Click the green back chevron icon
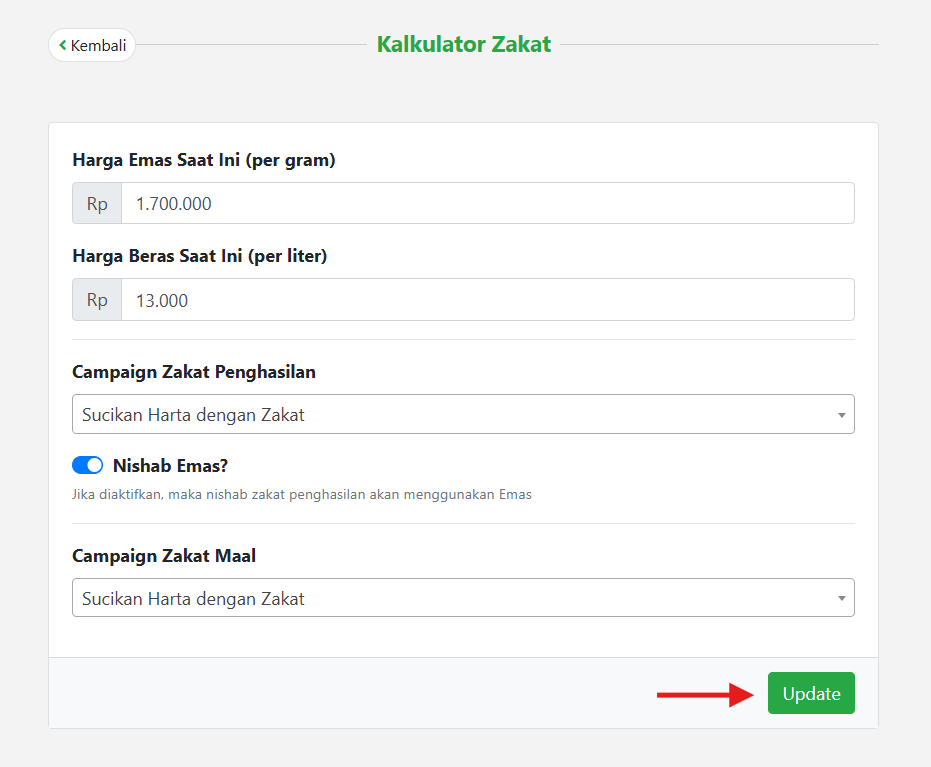Image resolution: width=931 pixels, height=767 pixels. point(63,45)
